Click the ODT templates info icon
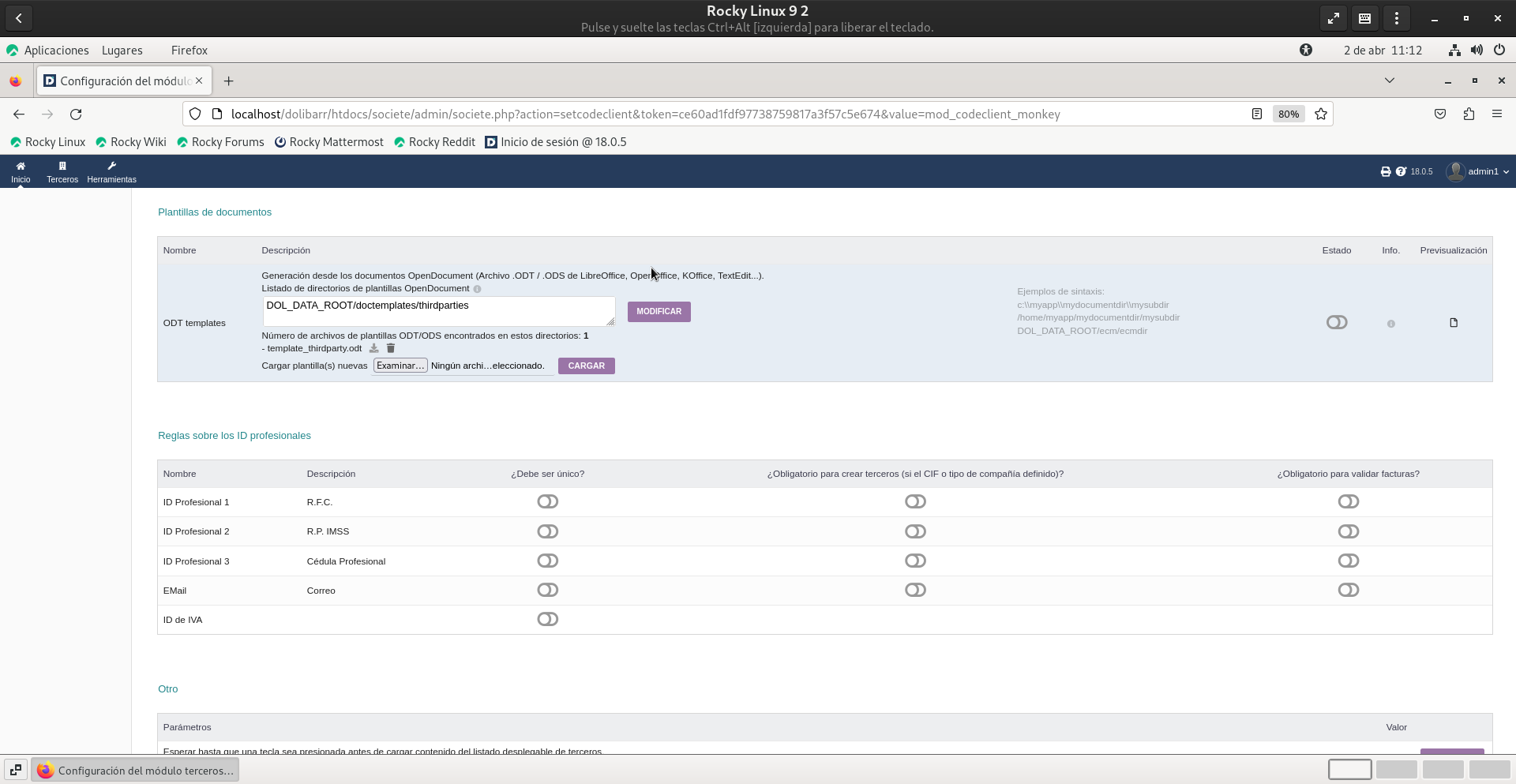The width and height of the screenshot is (1516, 784). (1391, 324)
